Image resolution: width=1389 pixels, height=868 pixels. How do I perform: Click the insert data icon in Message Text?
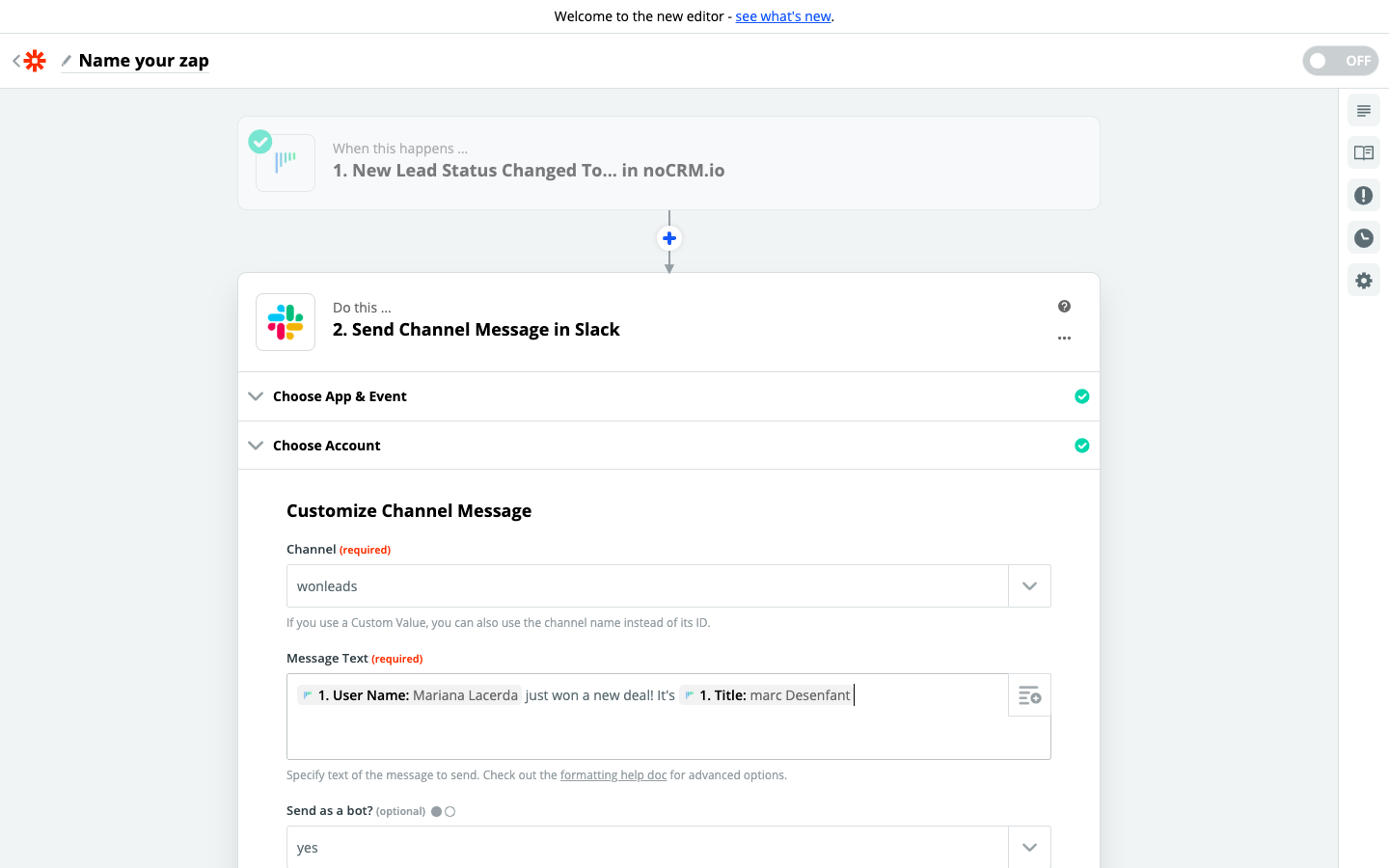tap(1029, 695)
